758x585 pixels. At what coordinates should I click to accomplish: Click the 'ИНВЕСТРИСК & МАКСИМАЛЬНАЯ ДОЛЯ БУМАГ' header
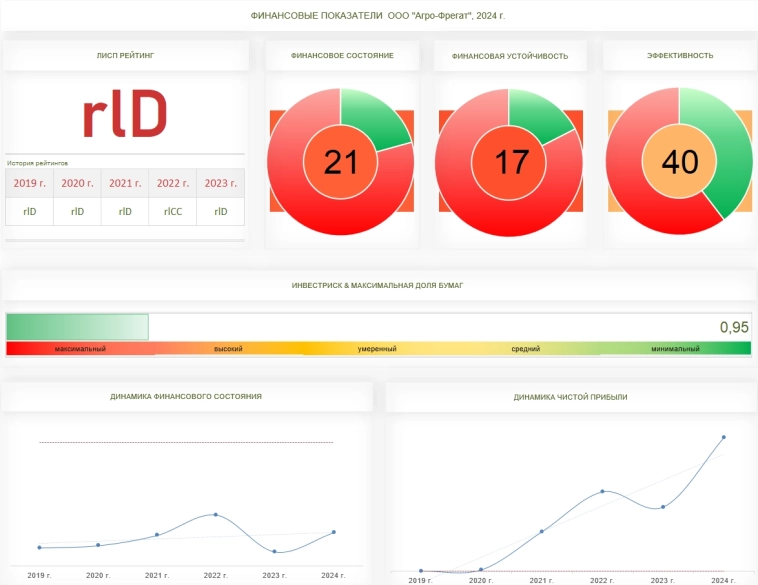point(377,285)
